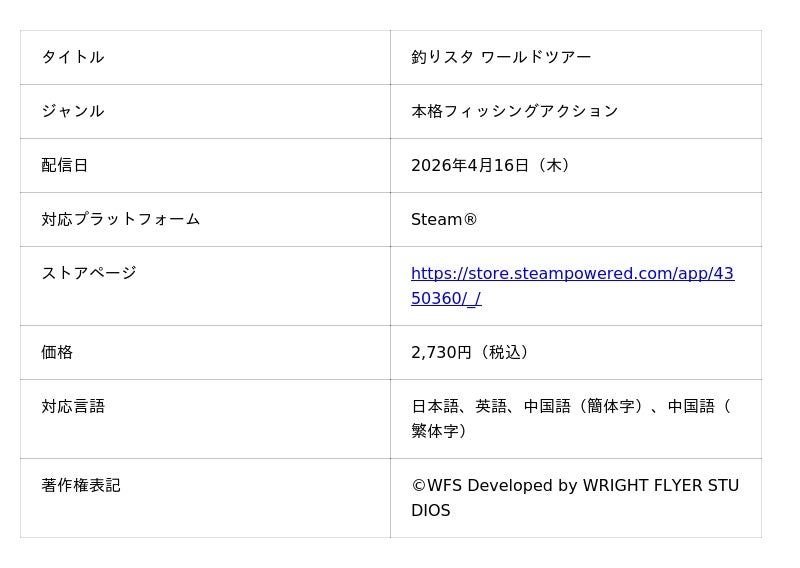Click the 繁体字 text in languages
This screenshot has width=800, height=568.
[x=435, y=431]
